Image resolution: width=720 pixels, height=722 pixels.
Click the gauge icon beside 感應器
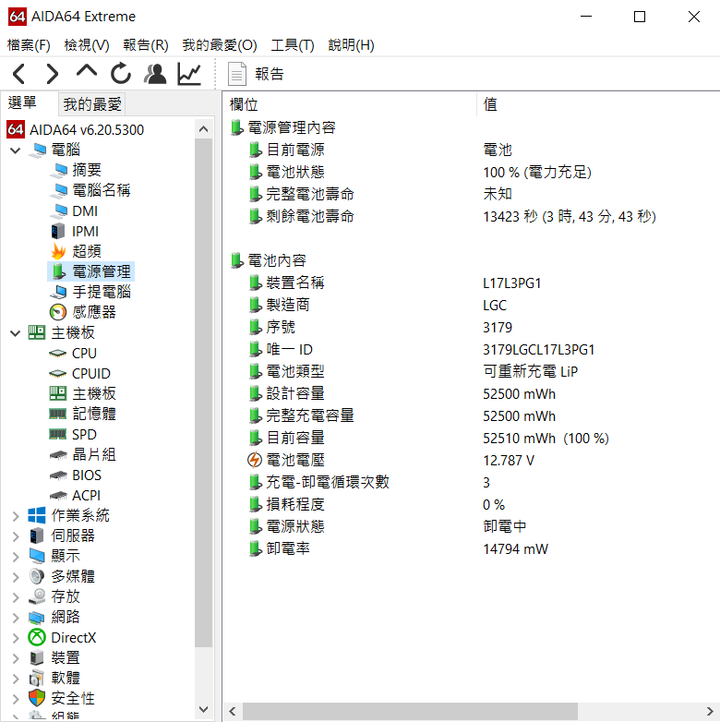click(58, 312)
